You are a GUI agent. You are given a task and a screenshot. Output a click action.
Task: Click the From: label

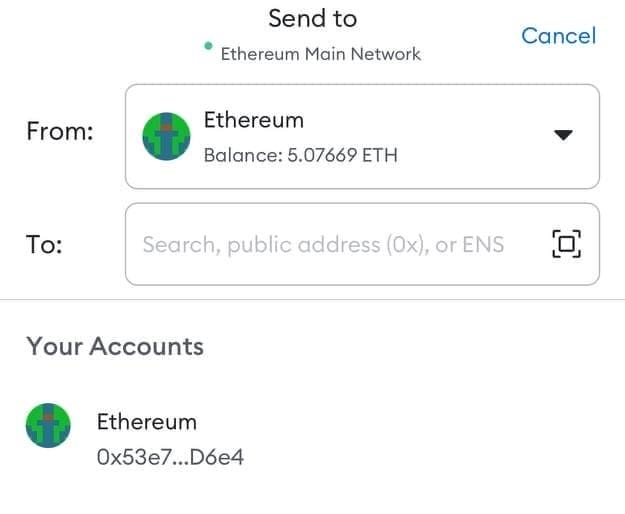coord(60,132)
